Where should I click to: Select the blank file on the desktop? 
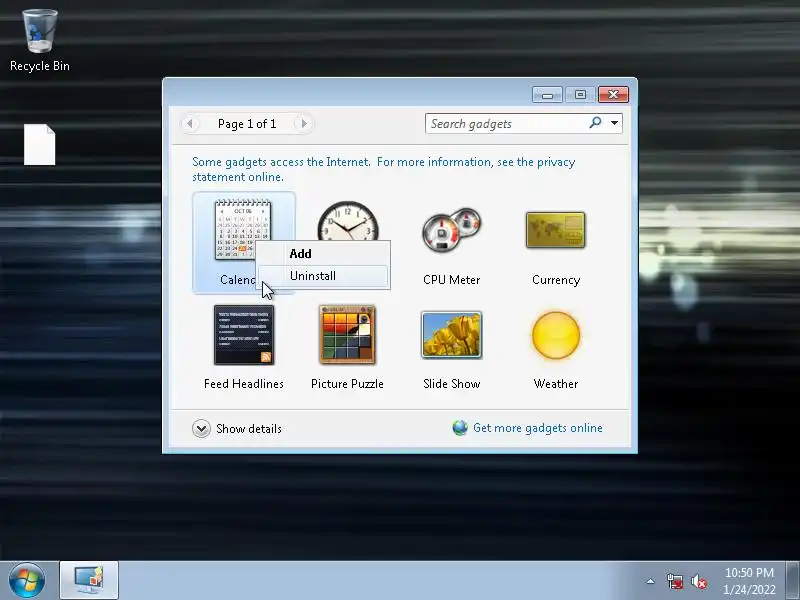click(x=39, y=144)
